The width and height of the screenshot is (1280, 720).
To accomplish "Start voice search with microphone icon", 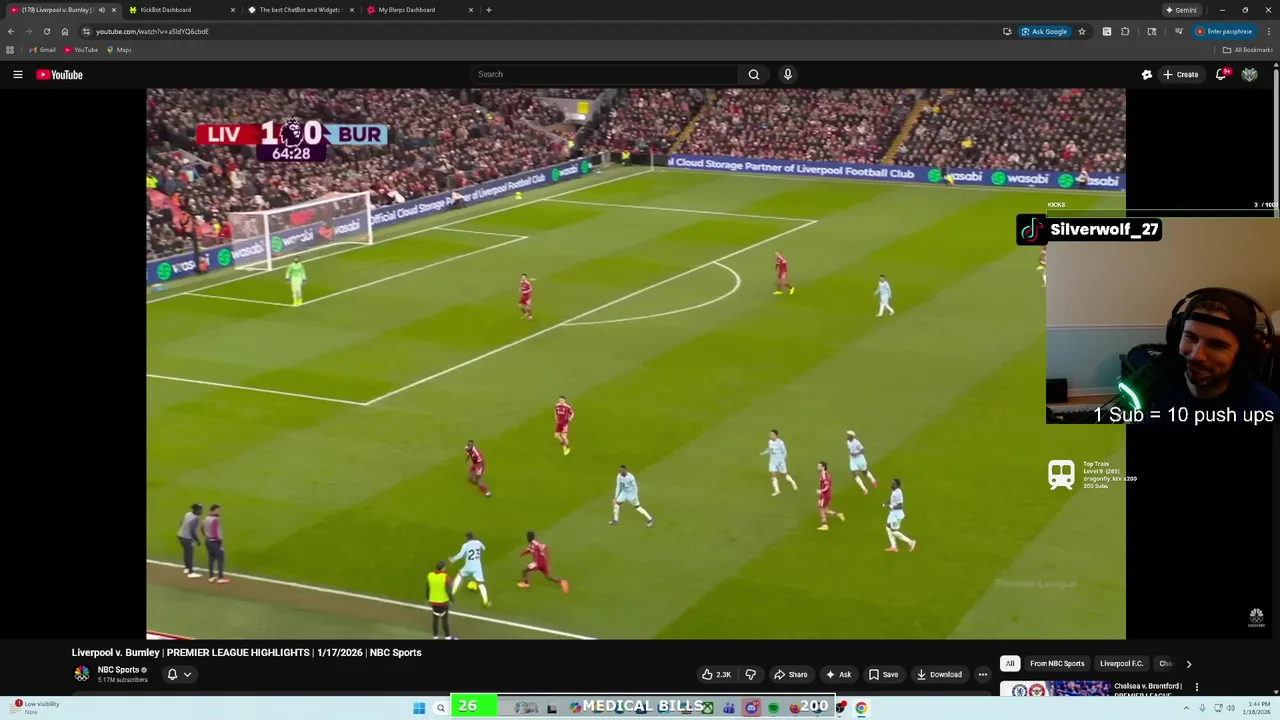I will click(788, 74).
